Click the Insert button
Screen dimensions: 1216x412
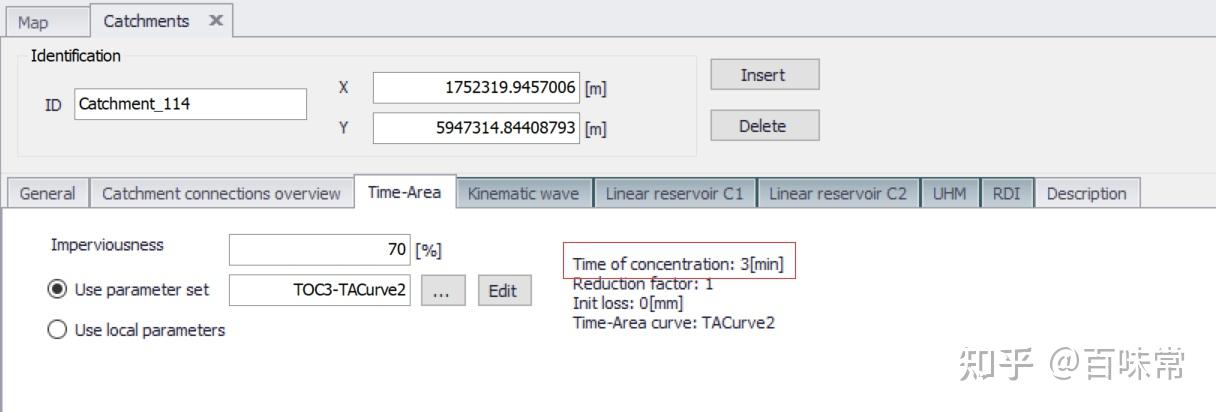(765, 75)
